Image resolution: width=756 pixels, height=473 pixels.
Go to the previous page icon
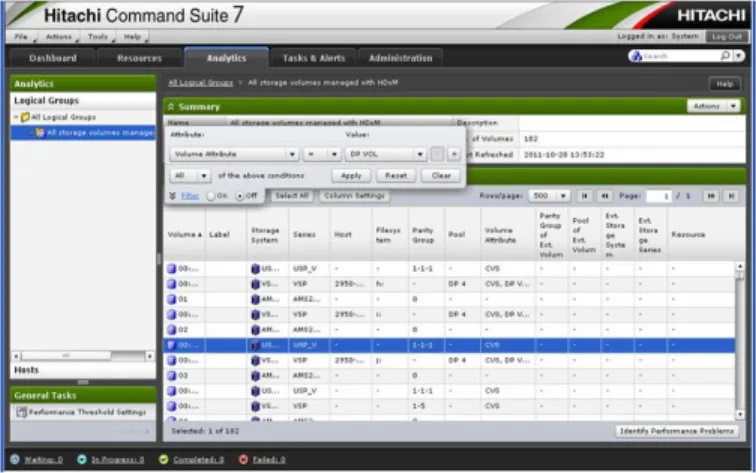tap(604, 196)
